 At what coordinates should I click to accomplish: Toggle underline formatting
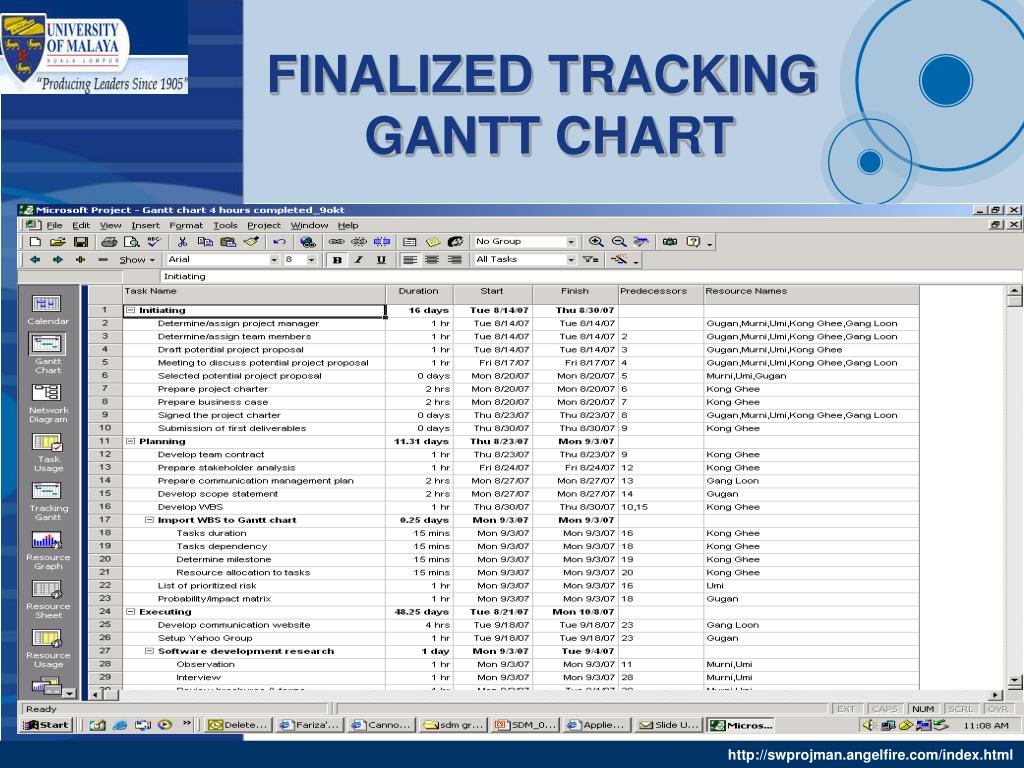(x=381, y=260)
